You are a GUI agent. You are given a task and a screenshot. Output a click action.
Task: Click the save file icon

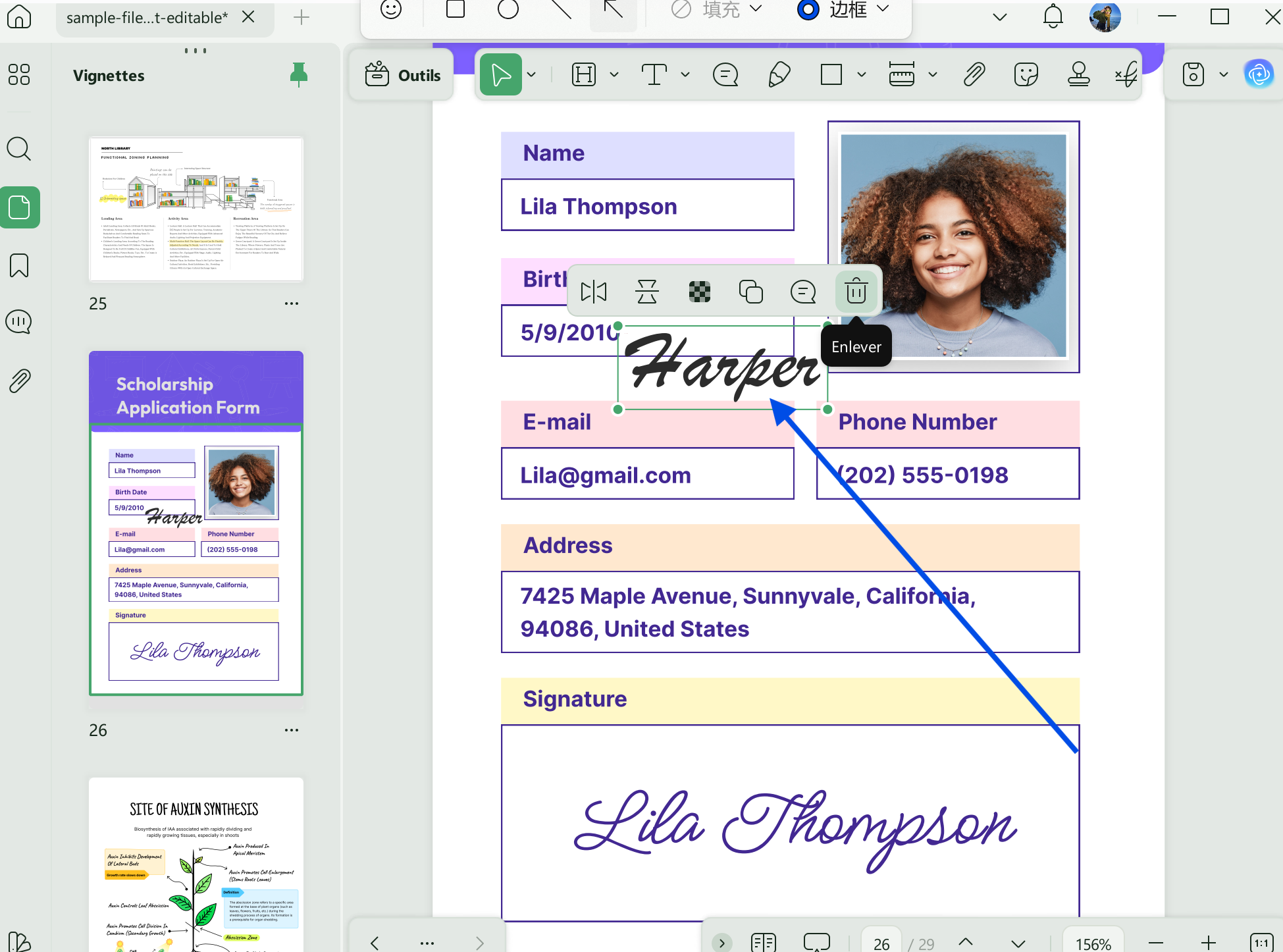coord(1193,74)
